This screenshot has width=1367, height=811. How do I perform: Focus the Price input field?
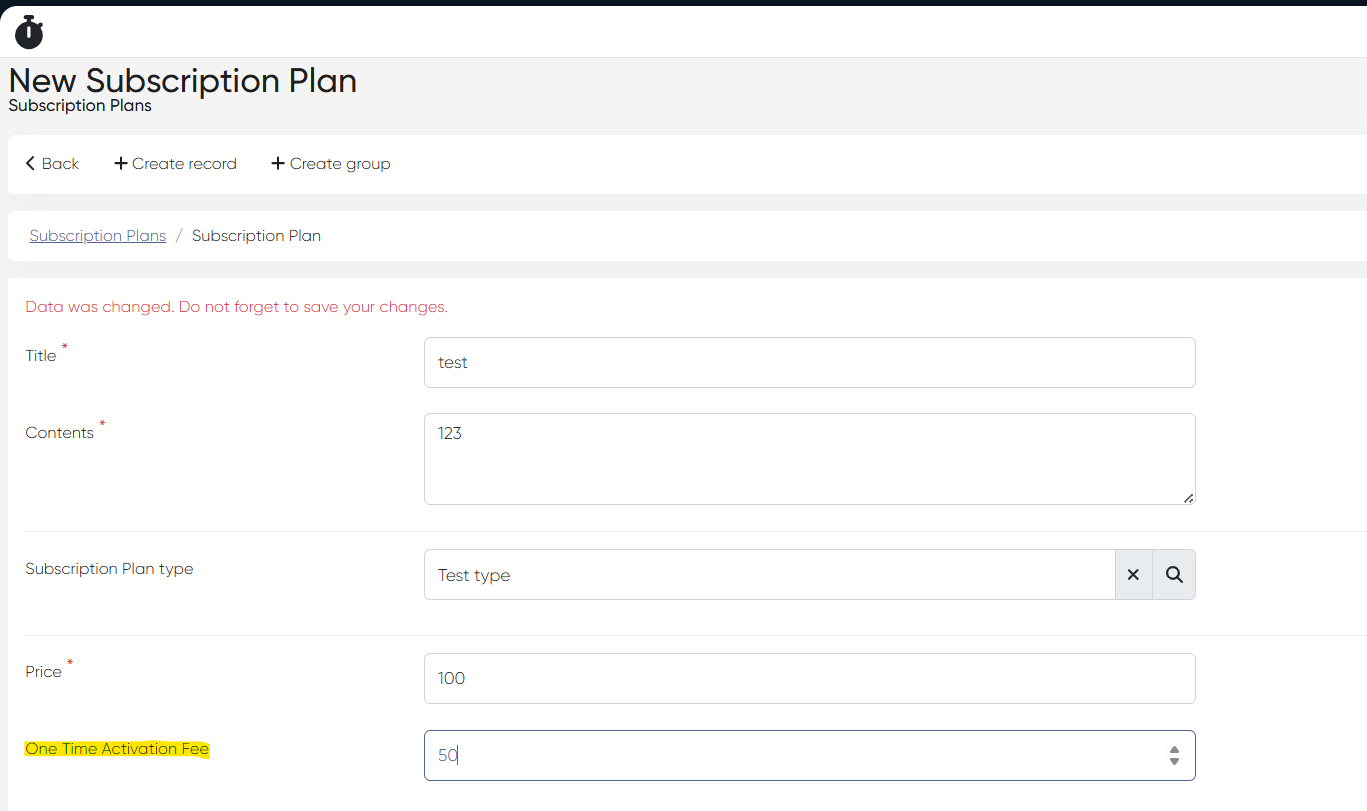[x=809, y=678]
